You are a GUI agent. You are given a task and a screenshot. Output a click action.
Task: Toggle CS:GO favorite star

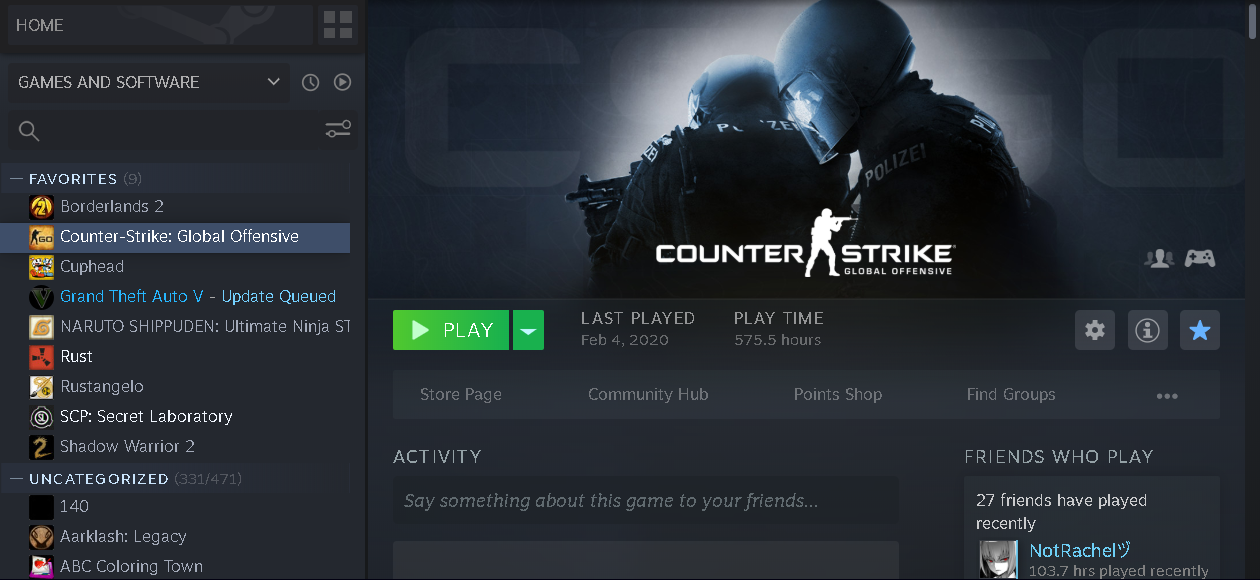pyautogui.click(x=1200, y=330)
